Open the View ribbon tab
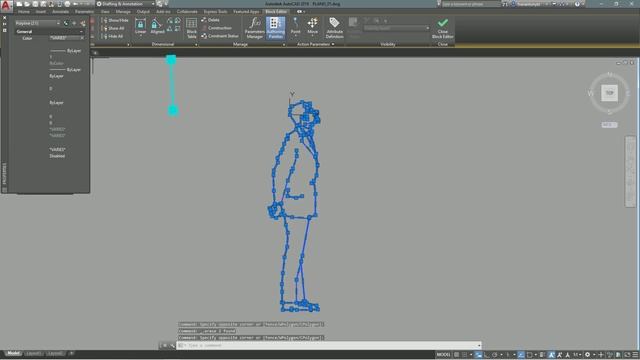 click(105, 12)
